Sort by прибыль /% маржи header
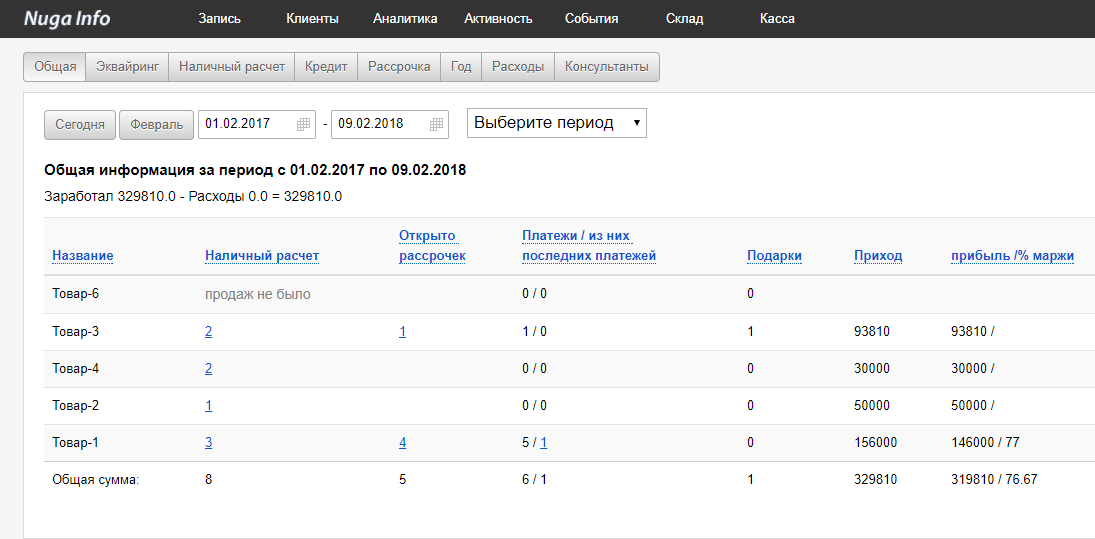1095x539 pixels. click(1012, 255)
